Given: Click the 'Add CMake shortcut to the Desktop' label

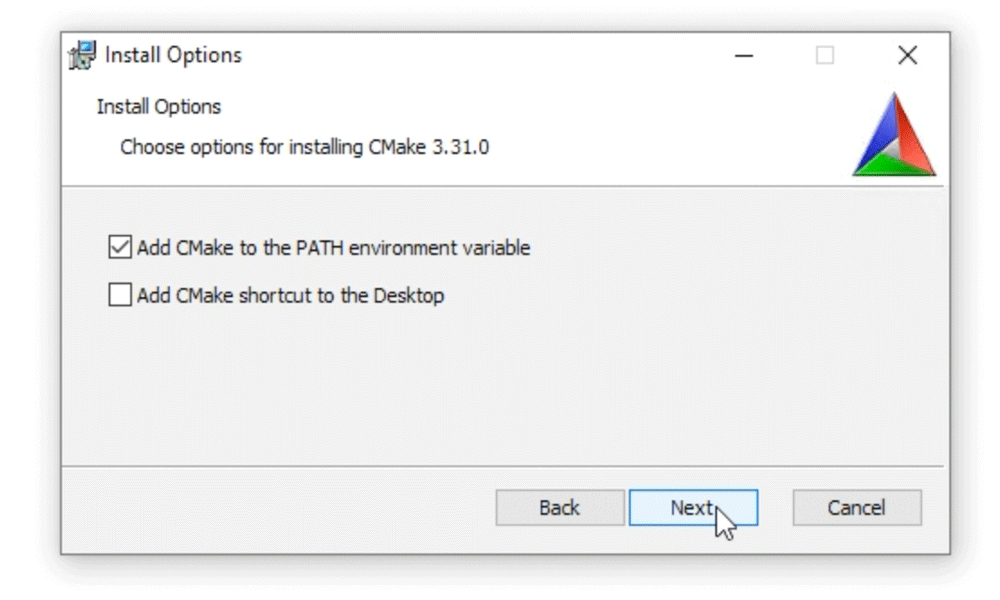Looking at the screenshot, I should click(x=290, y=295).
